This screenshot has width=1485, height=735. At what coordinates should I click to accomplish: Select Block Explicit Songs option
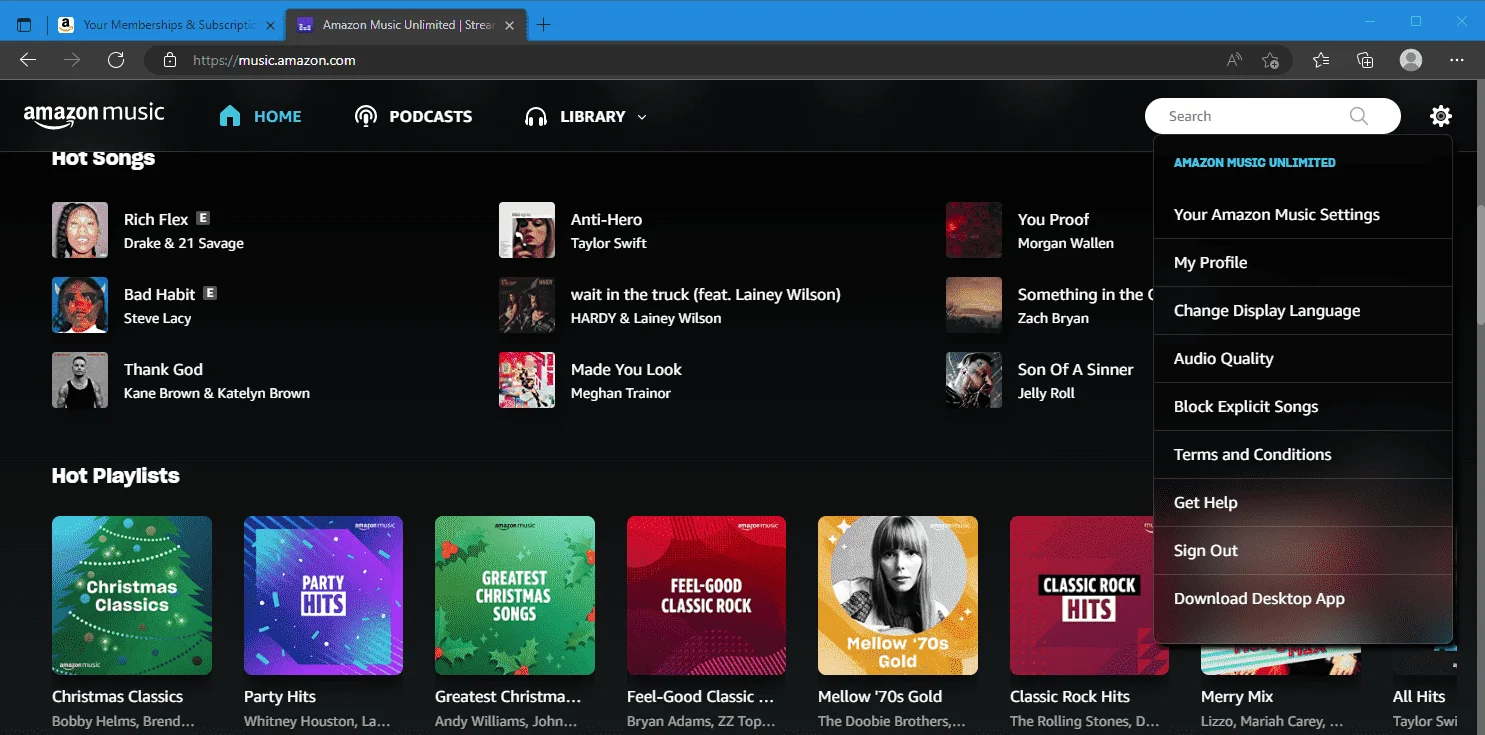1302,407
